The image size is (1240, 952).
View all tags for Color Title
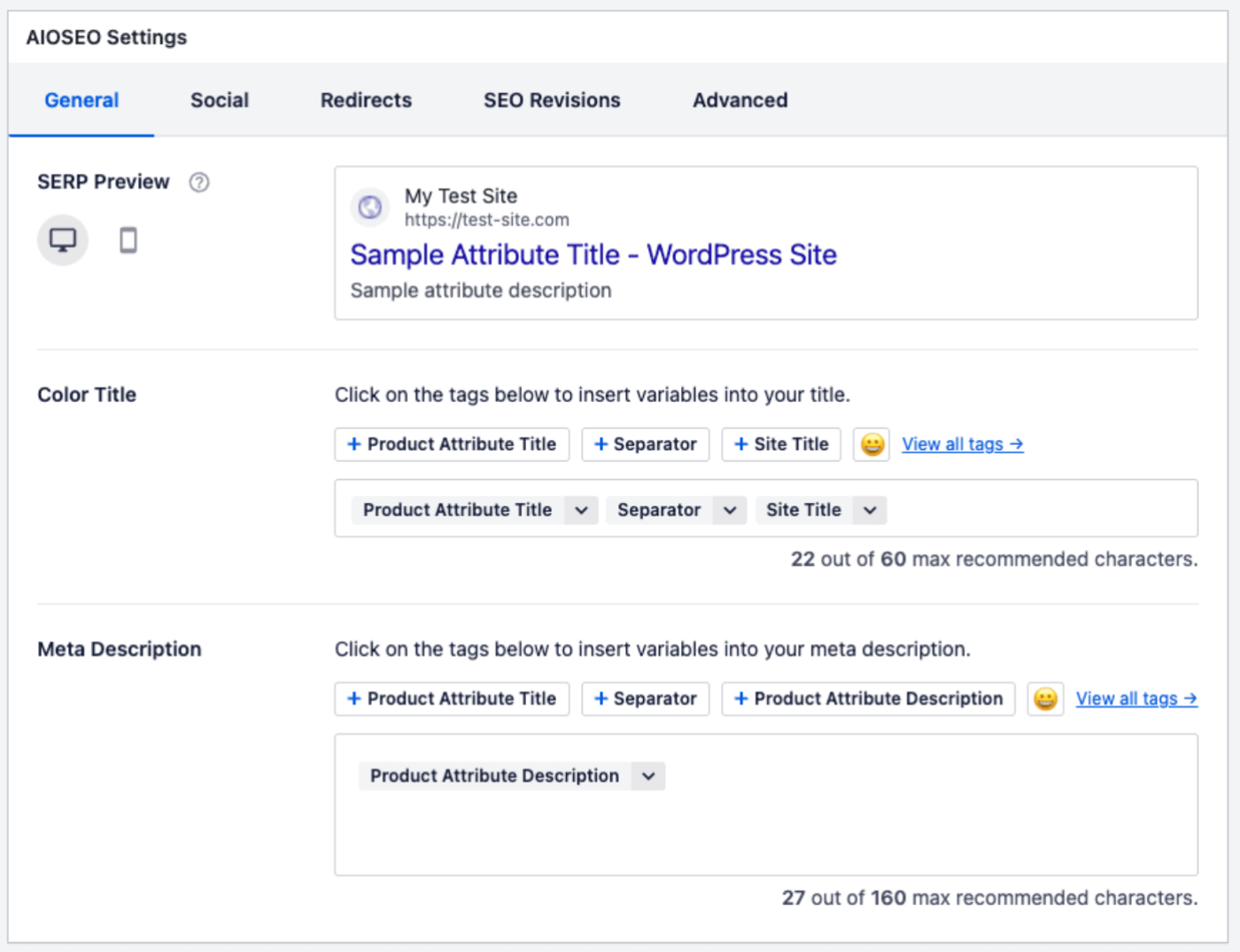[x=962, y=445]
